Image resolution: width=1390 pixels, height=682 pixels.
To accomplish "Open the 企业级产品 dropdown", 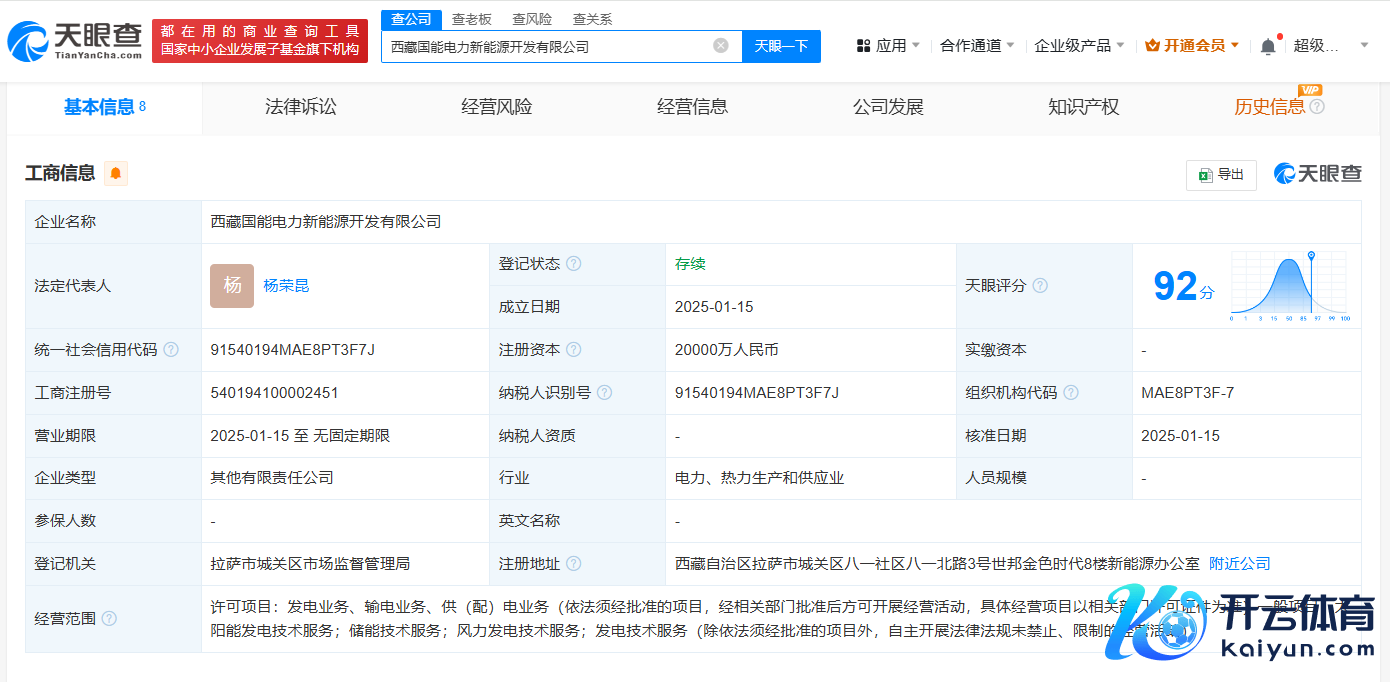I will click(1079, 46).
